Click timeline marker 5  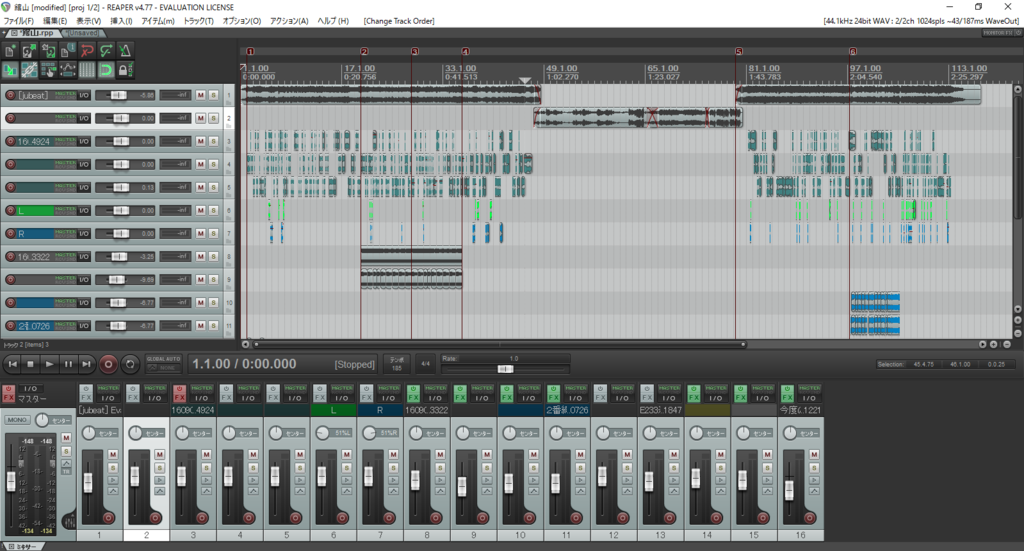click(739, 51)
